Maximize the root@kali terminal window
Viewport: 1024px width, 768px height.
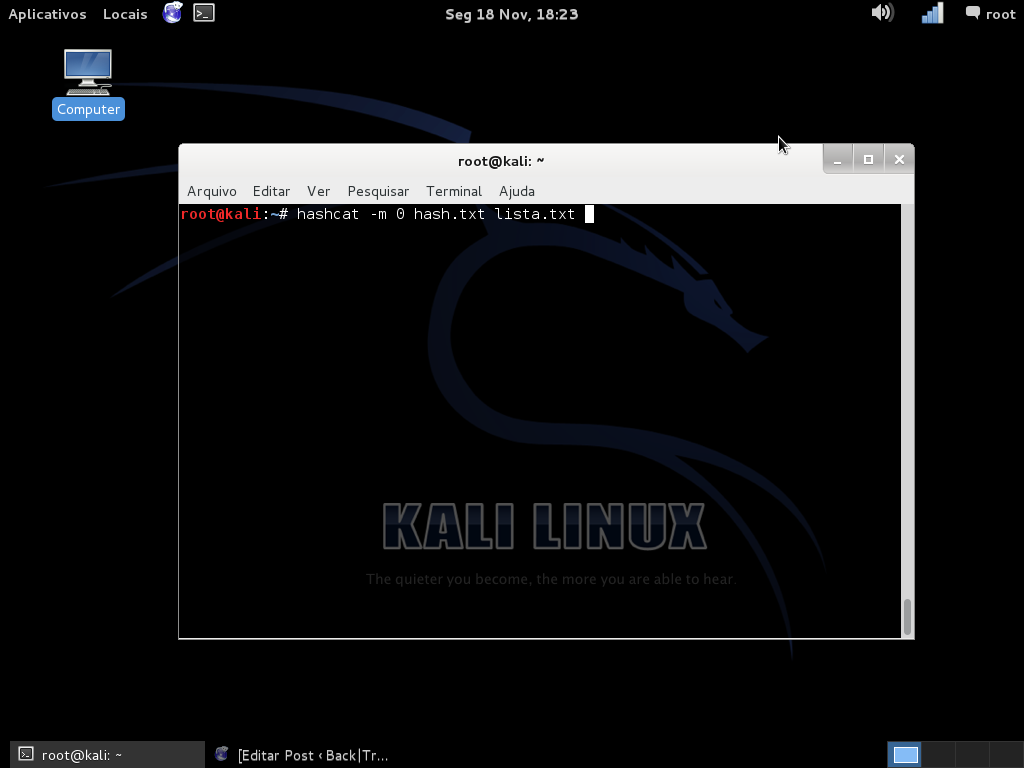(869, 159)
